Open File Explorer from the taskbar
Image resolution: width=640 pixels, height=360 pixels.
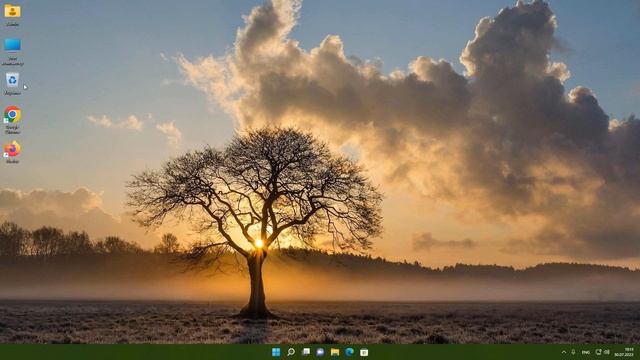tap(335, 352)
